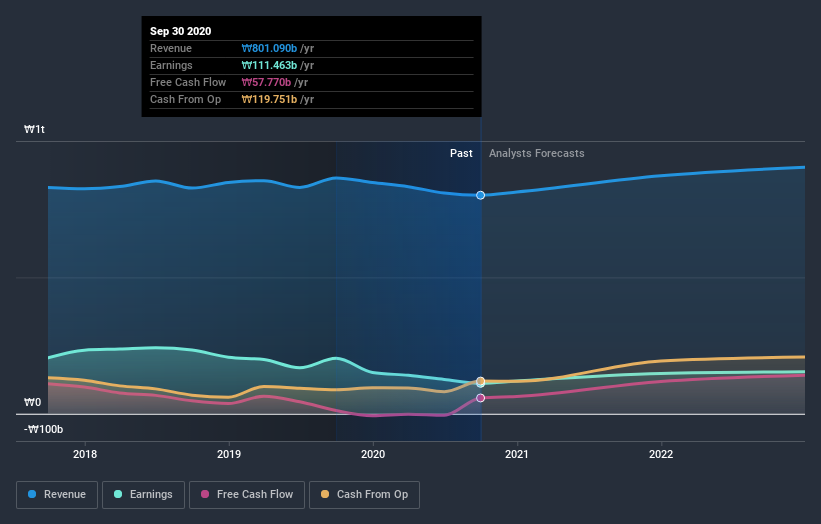Click the ₩119.751b cash from op value
The image size is (821, 524).
(269, 99)
